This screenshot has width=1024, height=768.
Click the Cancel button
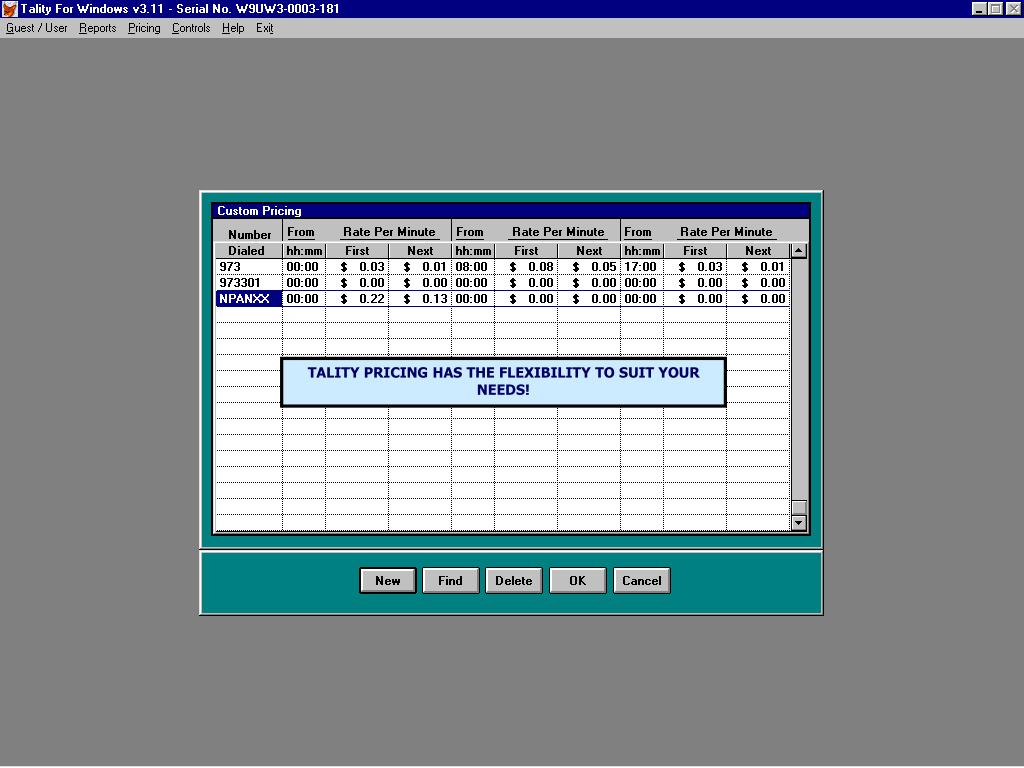(641, 581)
